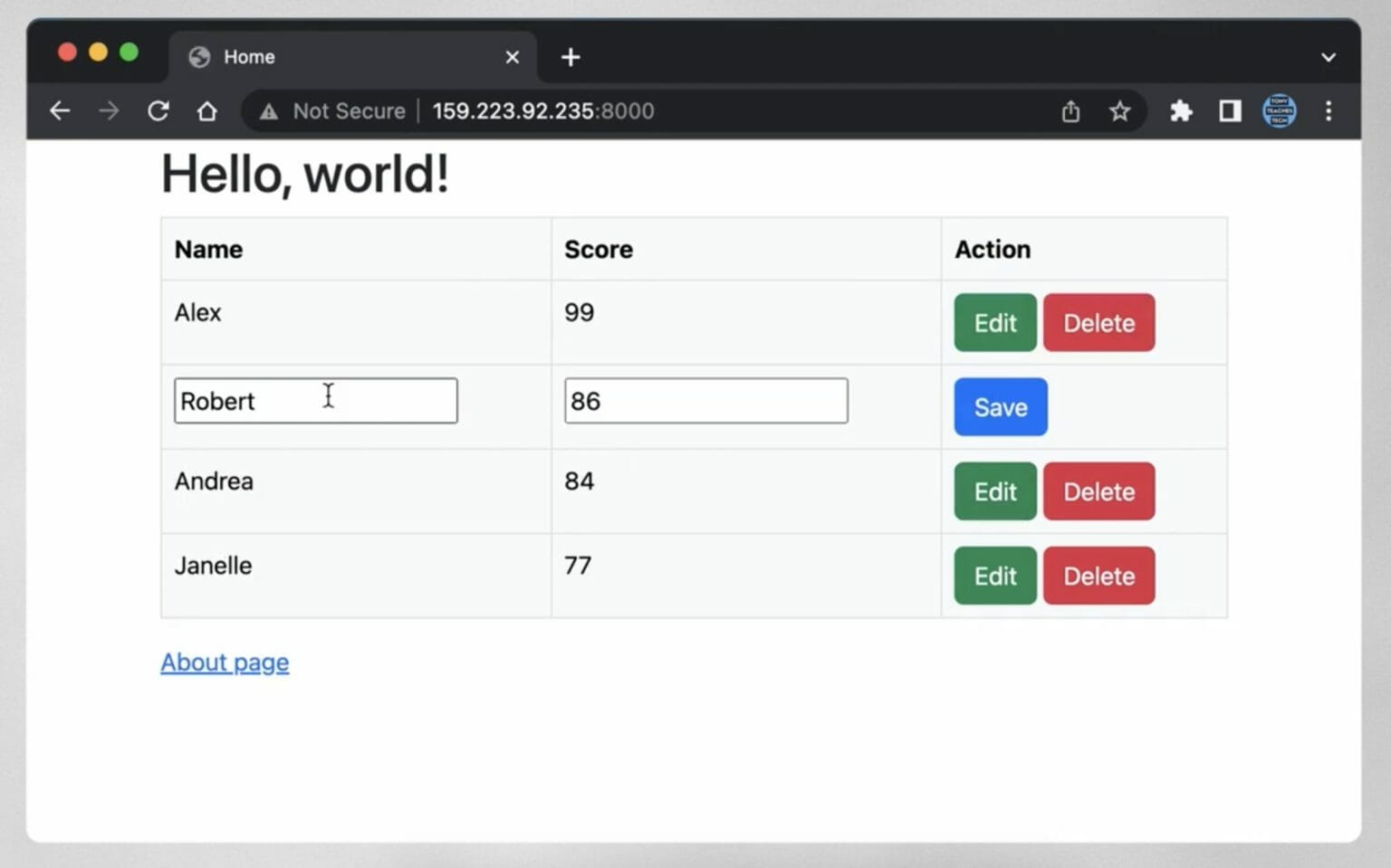Screen dimensions: 1391x868
Task: Reload the current page
Action: [158, 111]
